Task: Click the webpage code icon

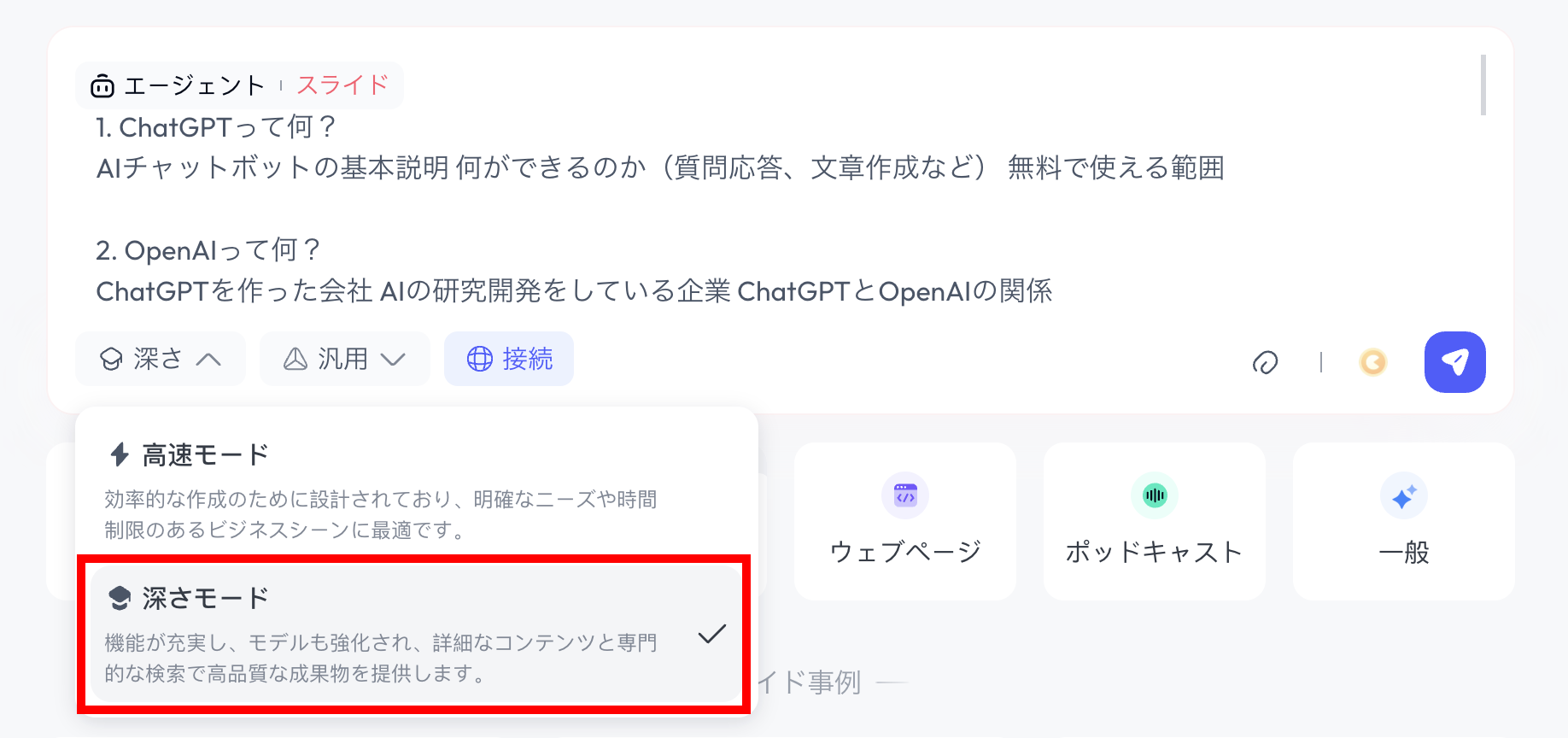Action: tap(905, 495)
